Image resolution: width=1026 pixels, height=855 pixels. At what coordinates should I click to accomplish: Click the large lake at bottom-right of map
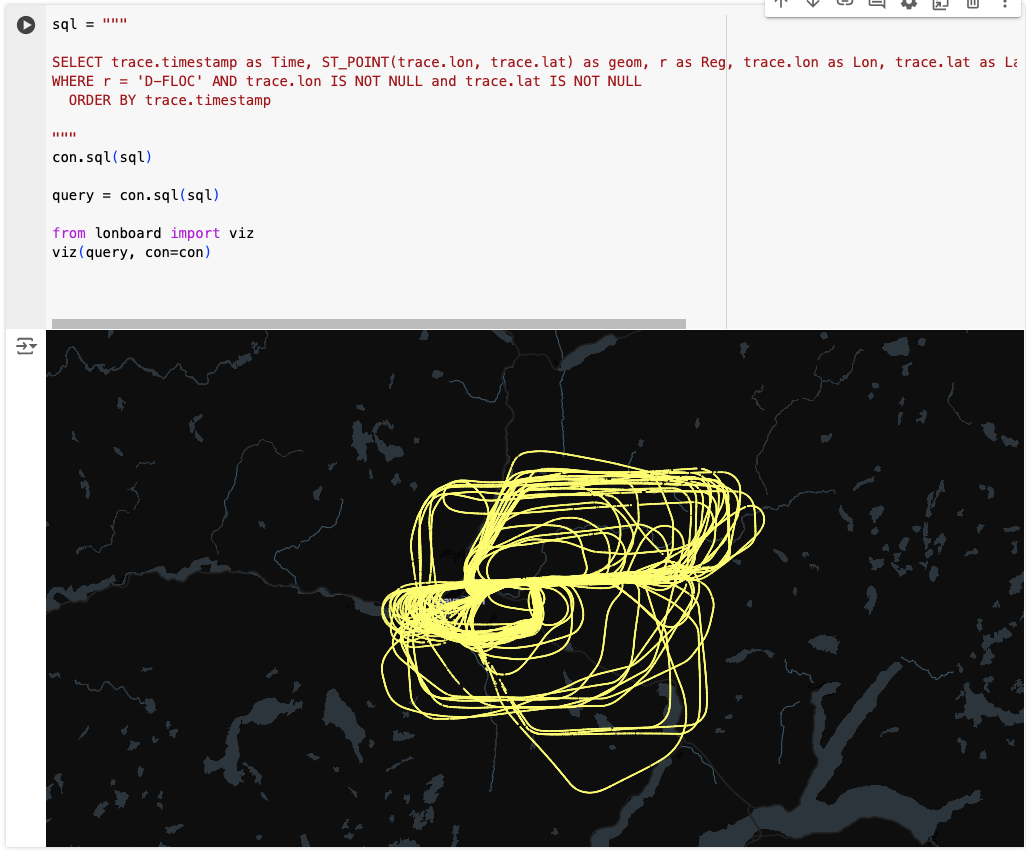[x=850, y=740]
